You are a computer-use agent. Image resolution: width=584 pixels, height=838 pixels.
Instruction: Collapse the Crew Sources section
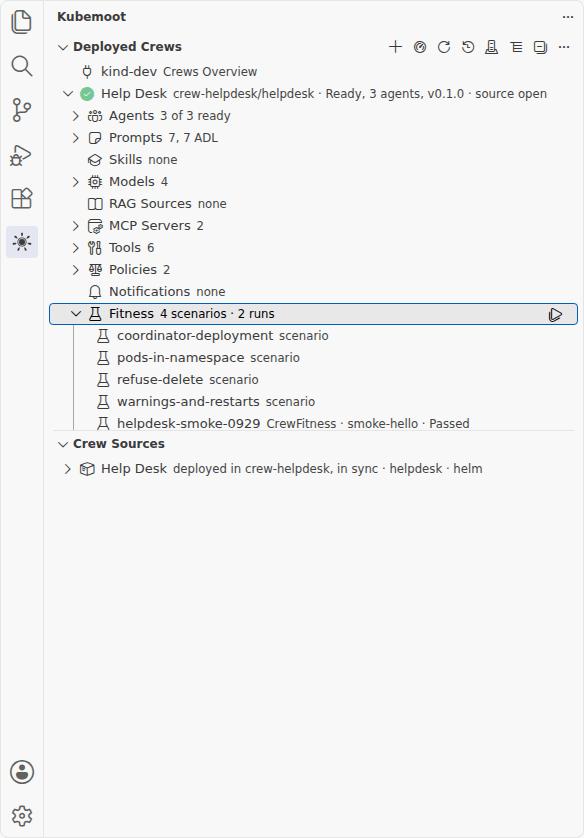[x=63, y=444]
